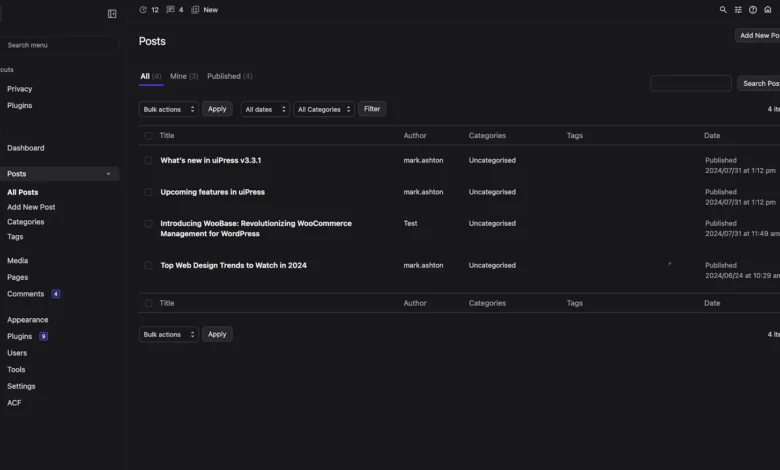The height and width of the screenshot is (470, 780).
Task: Open Categories in the sidebar
Action: point(25,222)
